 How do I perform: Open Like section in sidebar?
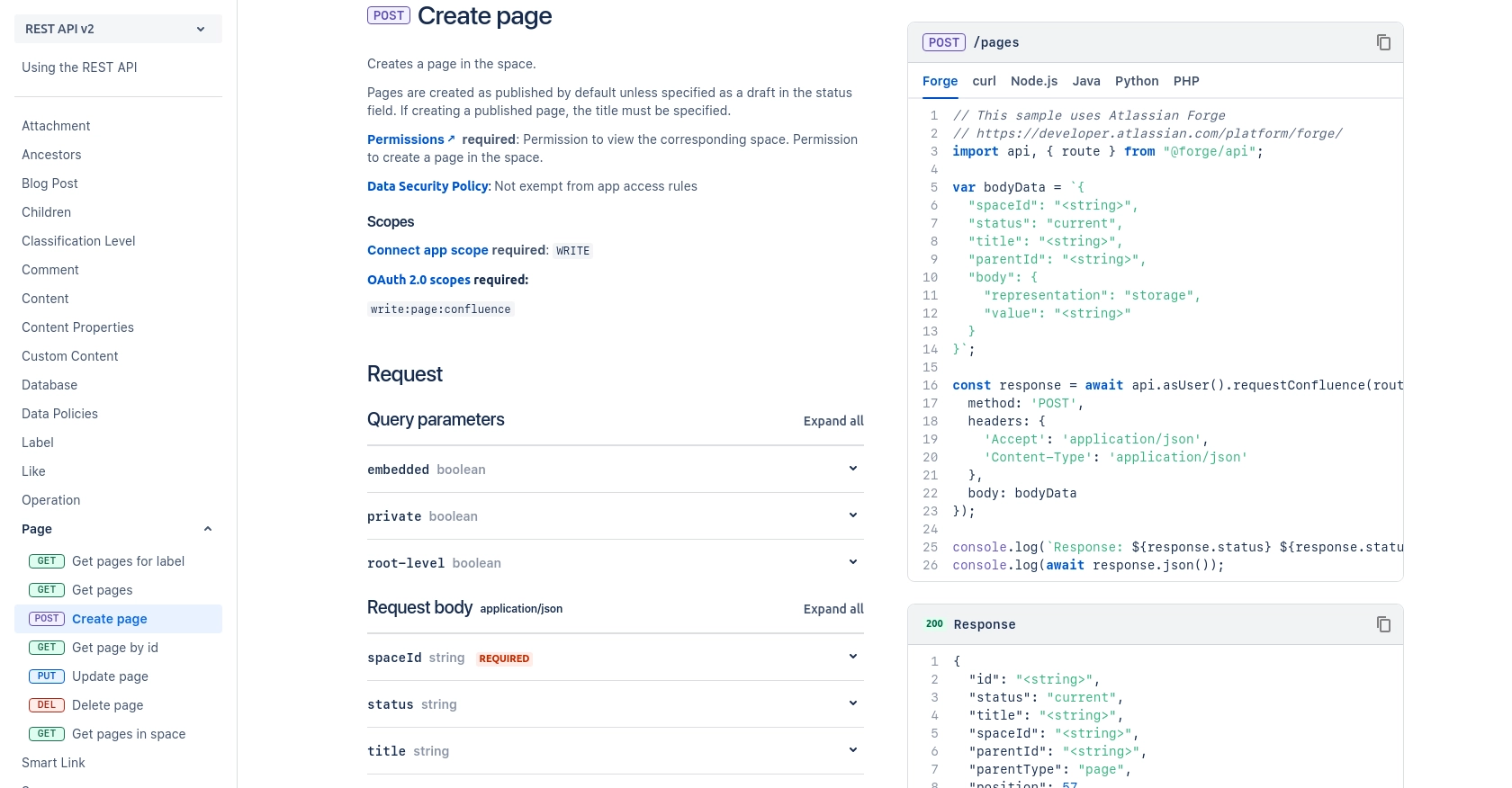[33, 471]
